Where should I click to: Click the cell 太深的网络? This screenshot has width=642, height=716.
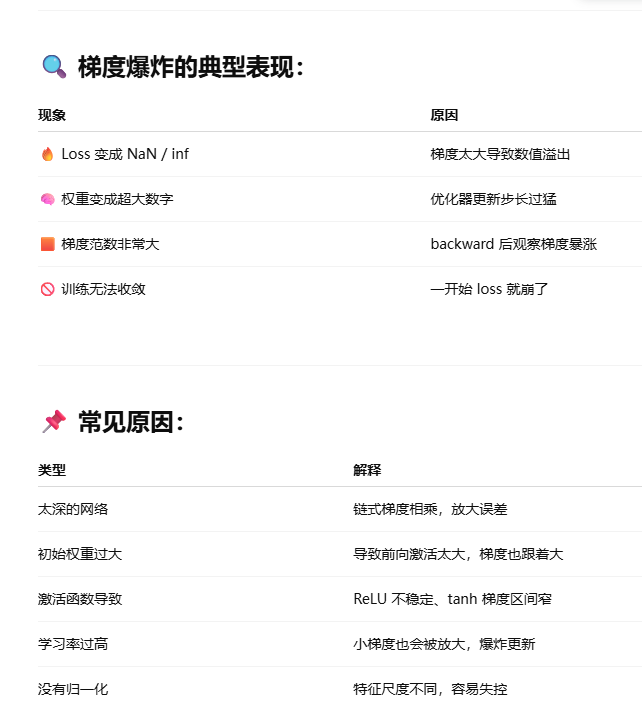point(73,509)
